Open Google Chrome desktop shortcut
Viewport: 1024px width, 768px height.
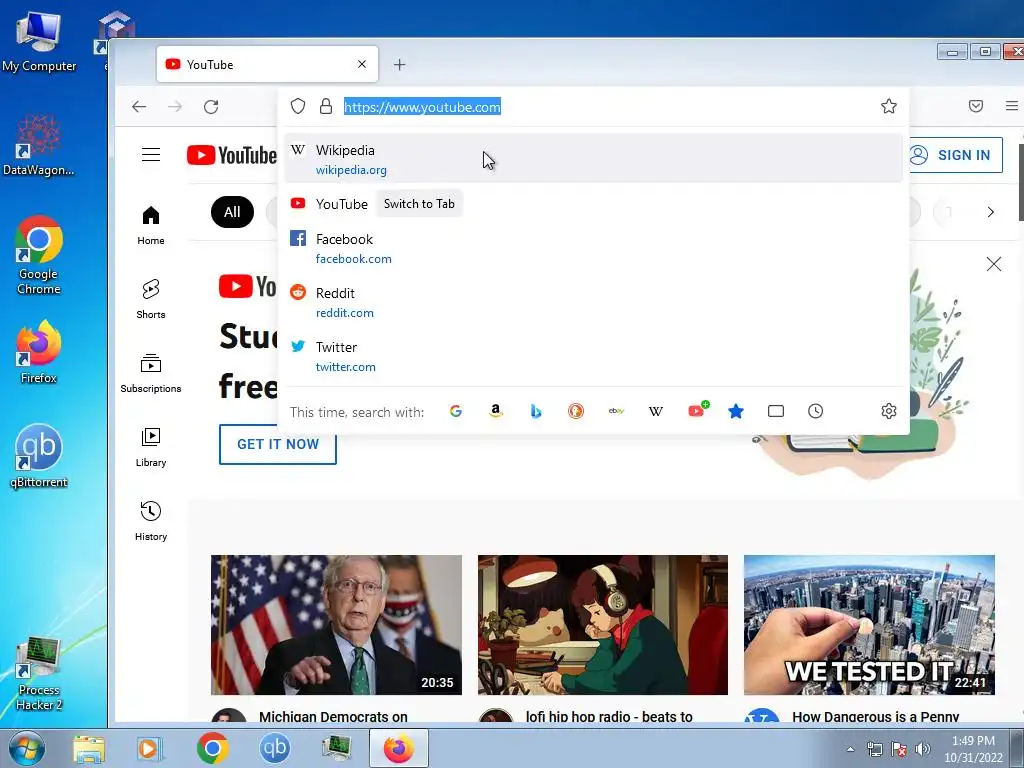[x=39, y=255]
